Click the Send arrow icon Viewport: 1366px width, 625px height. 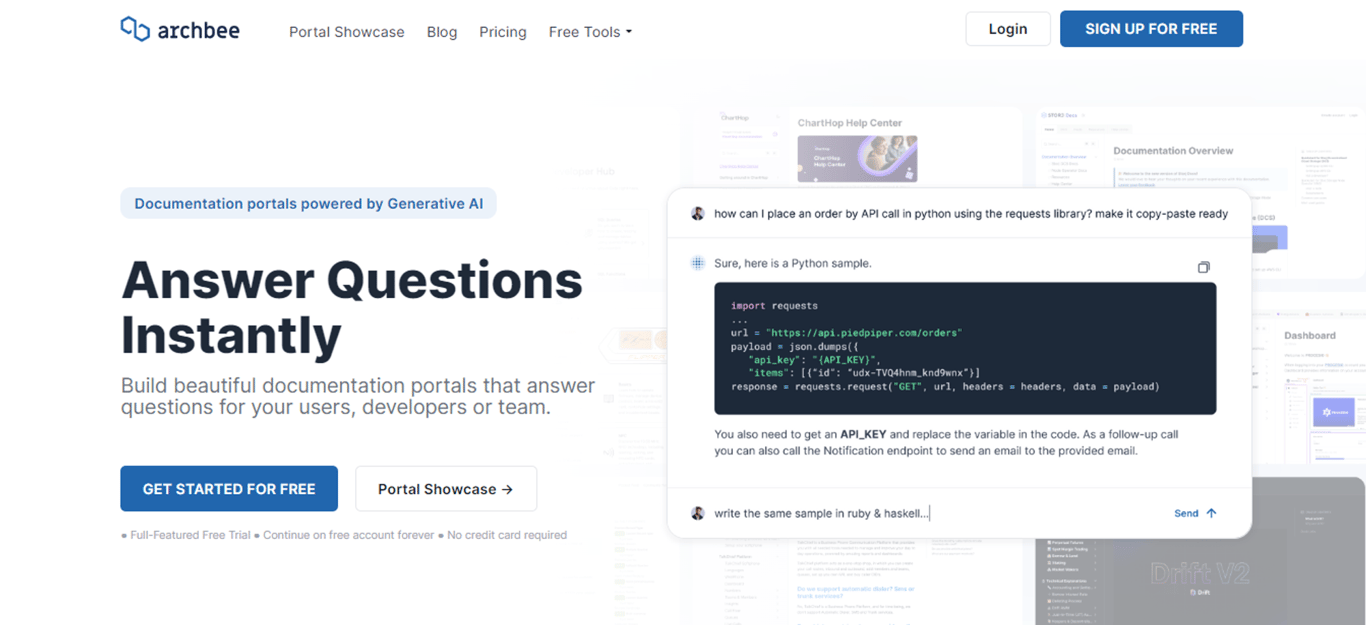point(1211,513)
